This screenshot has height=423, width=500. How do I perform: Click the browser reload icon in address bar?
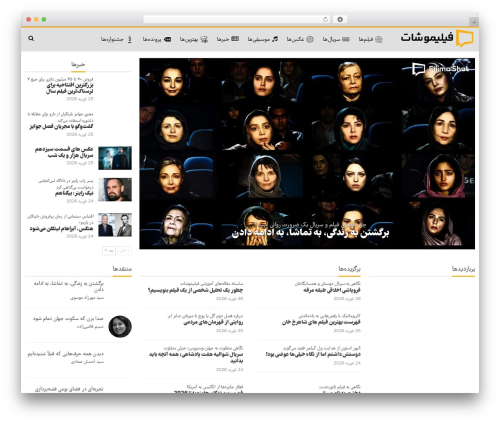click(x=325, y=19)
